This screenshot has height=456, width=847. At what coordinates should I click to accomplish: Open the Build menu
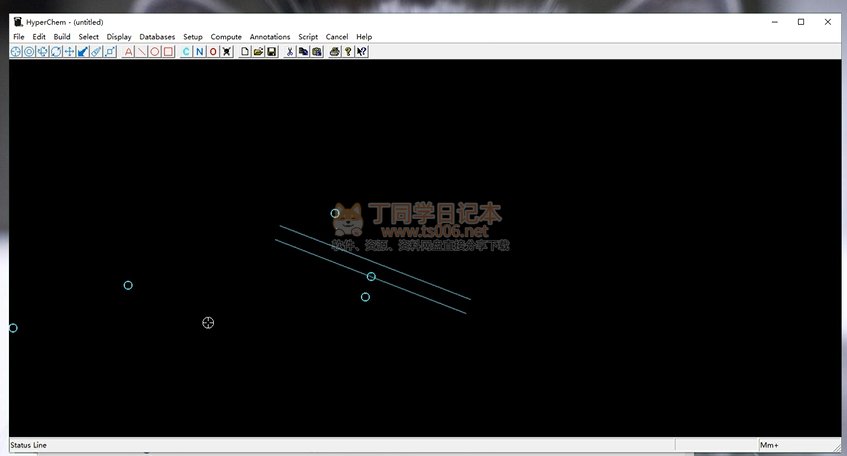[x=62, y=37]
